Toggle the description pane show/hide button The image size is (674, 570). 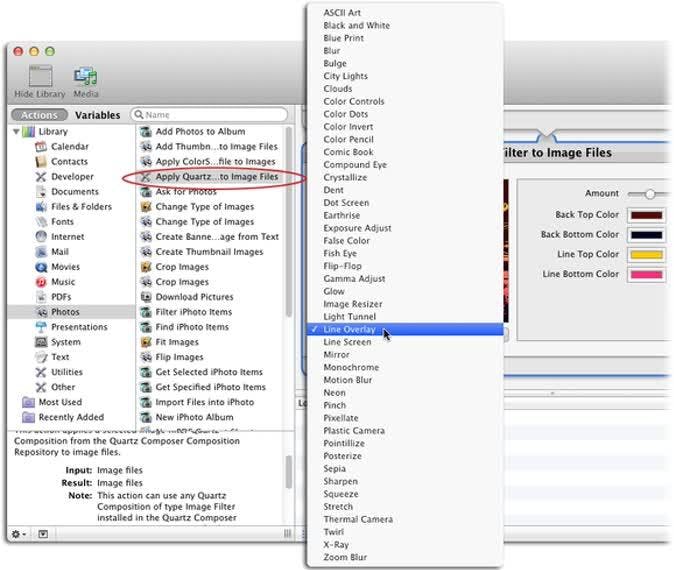point(43,534)
